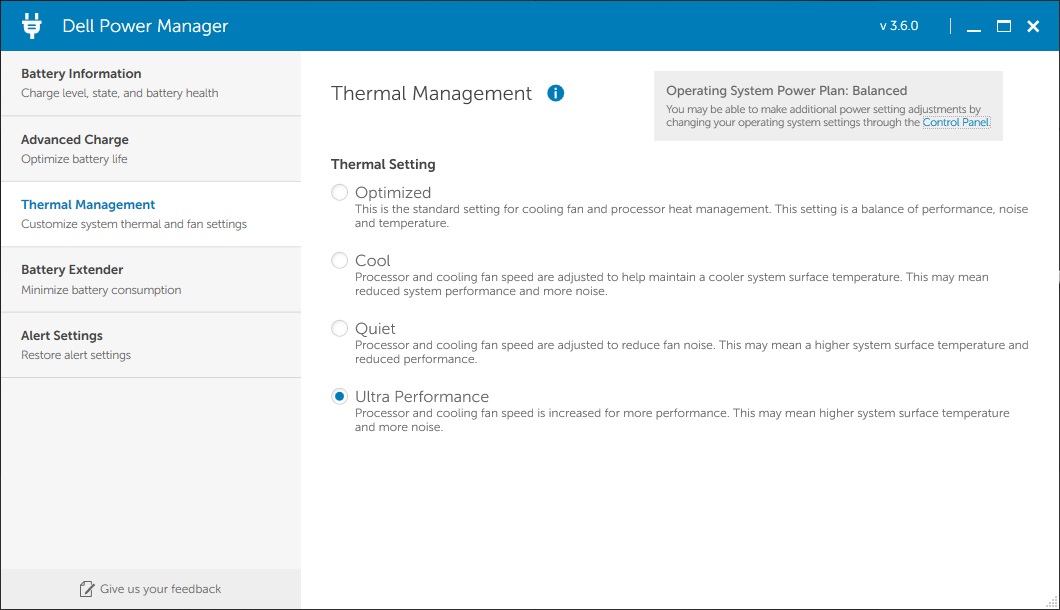Click the feedback pencil icon
The height and width of the screenshot is (610, 1060).
click(x=87, y=589)
